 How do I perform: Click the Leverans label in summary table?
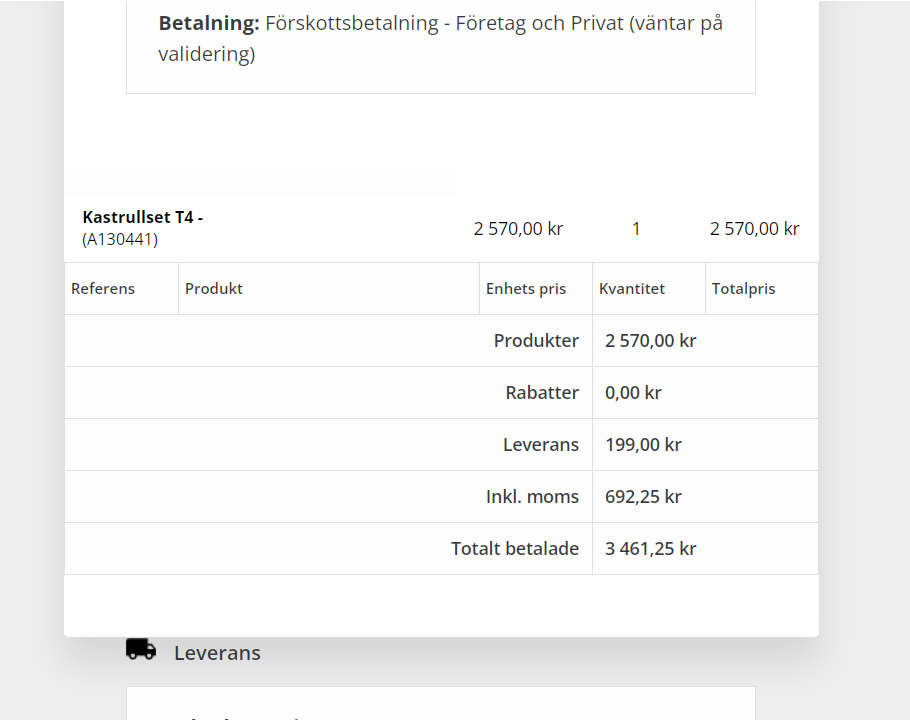[541, 445]
